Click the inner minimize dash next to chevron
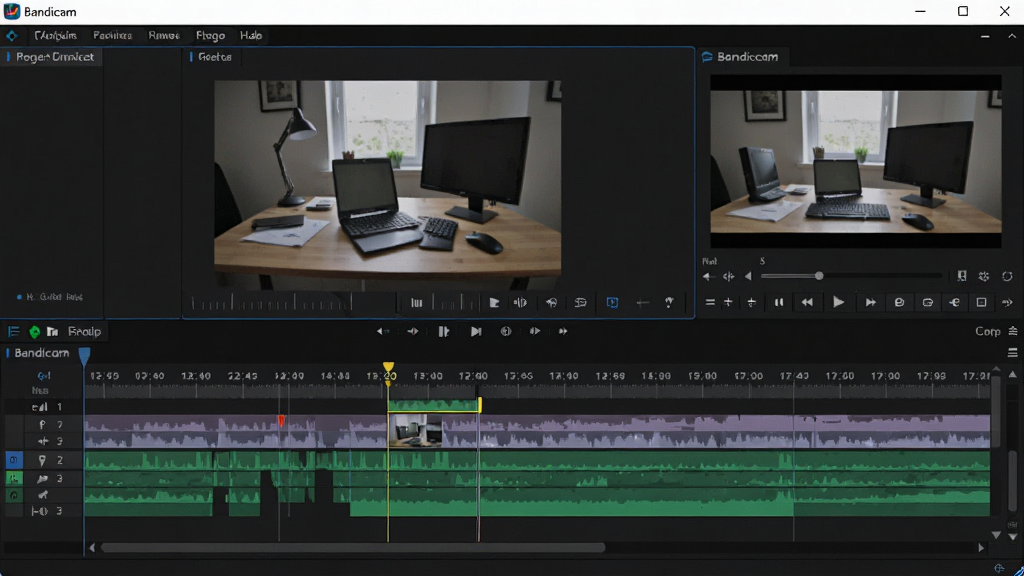This screenshot has height=576, width=1024. (x=985, y=37)
